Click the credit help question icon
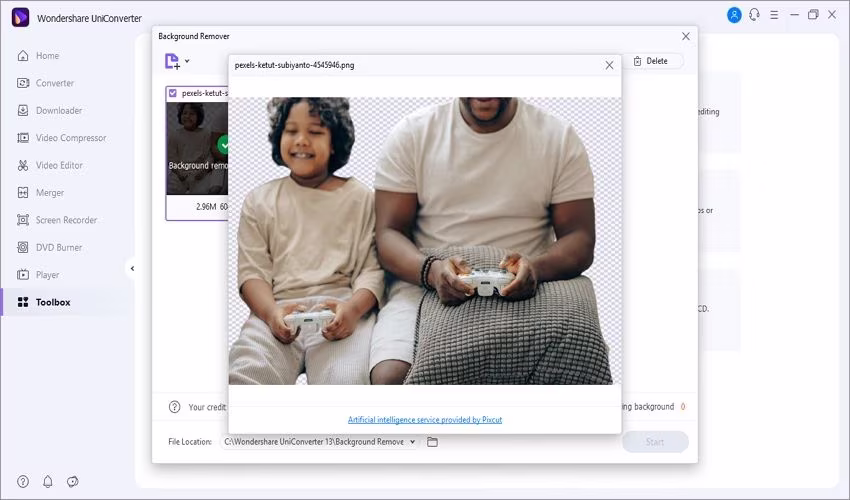The image size is (850, 500). pos(175,407)
